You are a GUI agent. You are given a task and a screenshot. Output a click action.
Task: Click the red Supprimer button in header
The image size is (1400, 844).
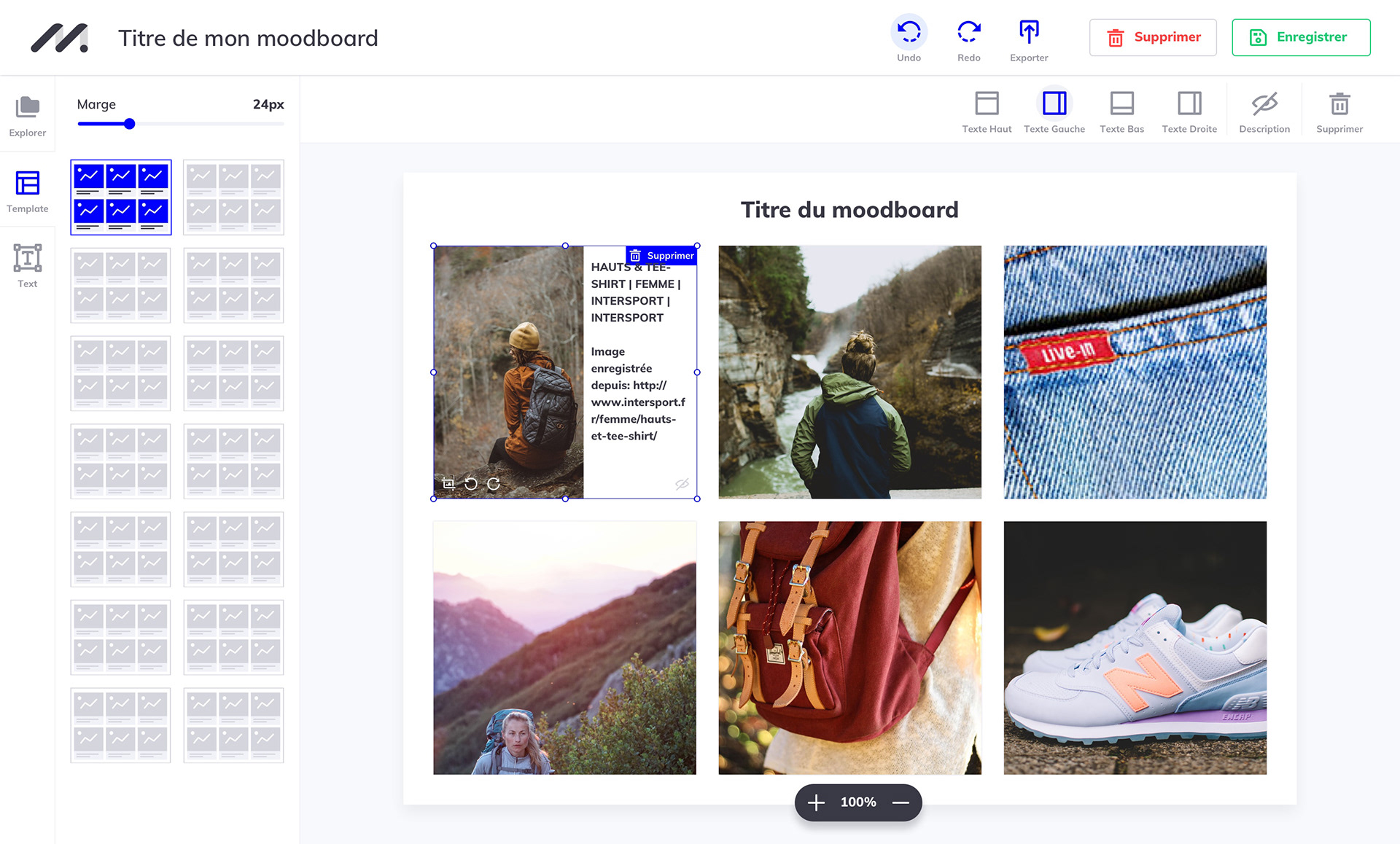pos(1153,37)
